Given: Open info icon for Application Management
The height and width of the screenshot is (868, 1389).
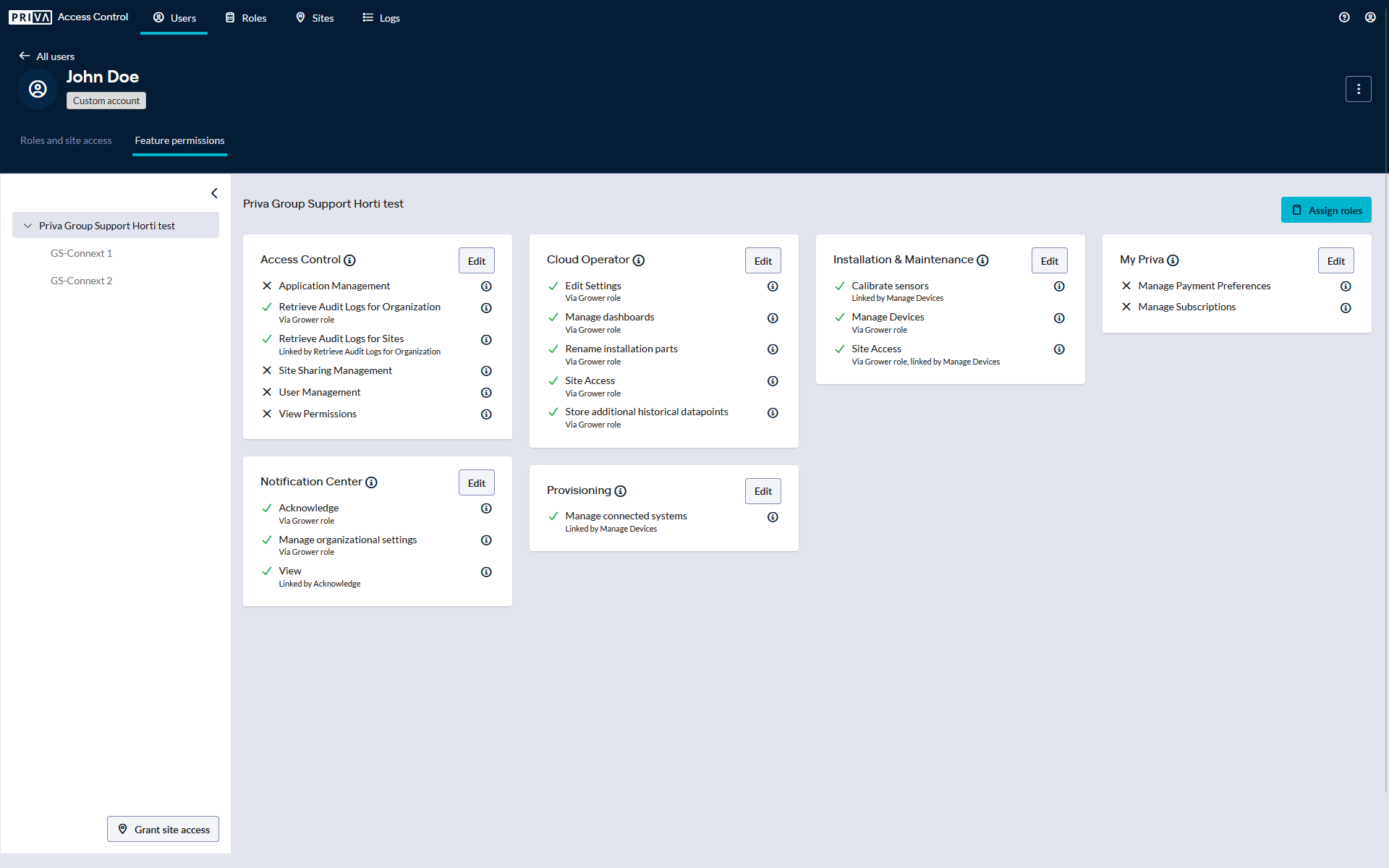Looking at the screenshot, I should coord(486,286).
